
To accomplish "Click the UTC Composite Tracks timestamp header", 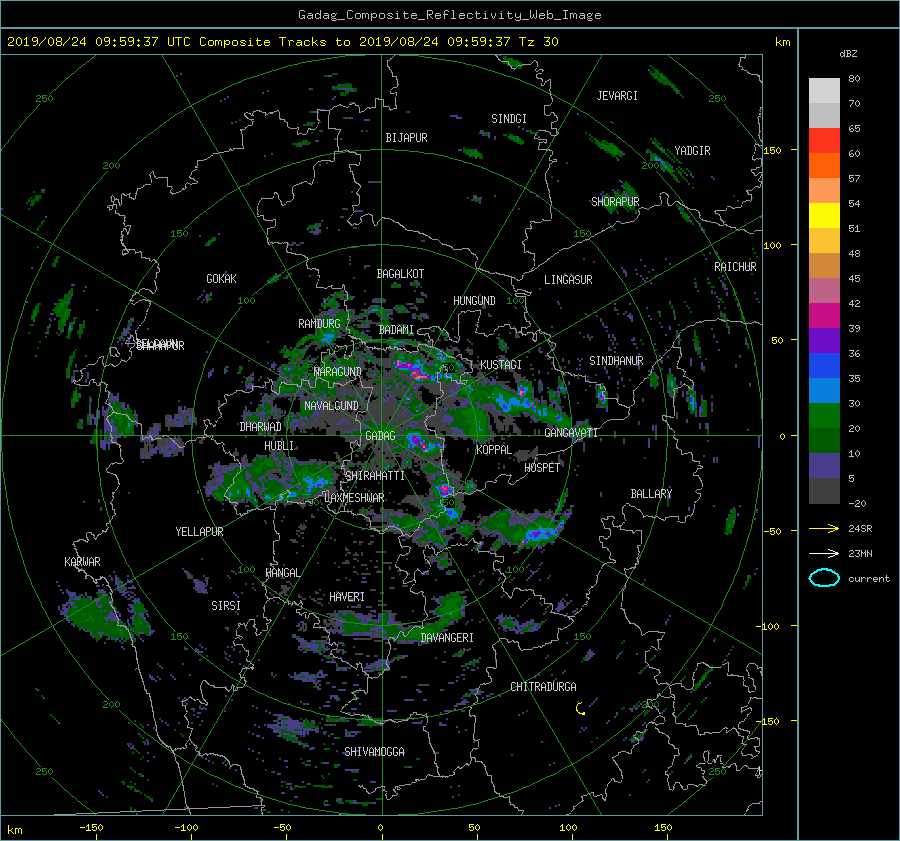I will (282, 42).
